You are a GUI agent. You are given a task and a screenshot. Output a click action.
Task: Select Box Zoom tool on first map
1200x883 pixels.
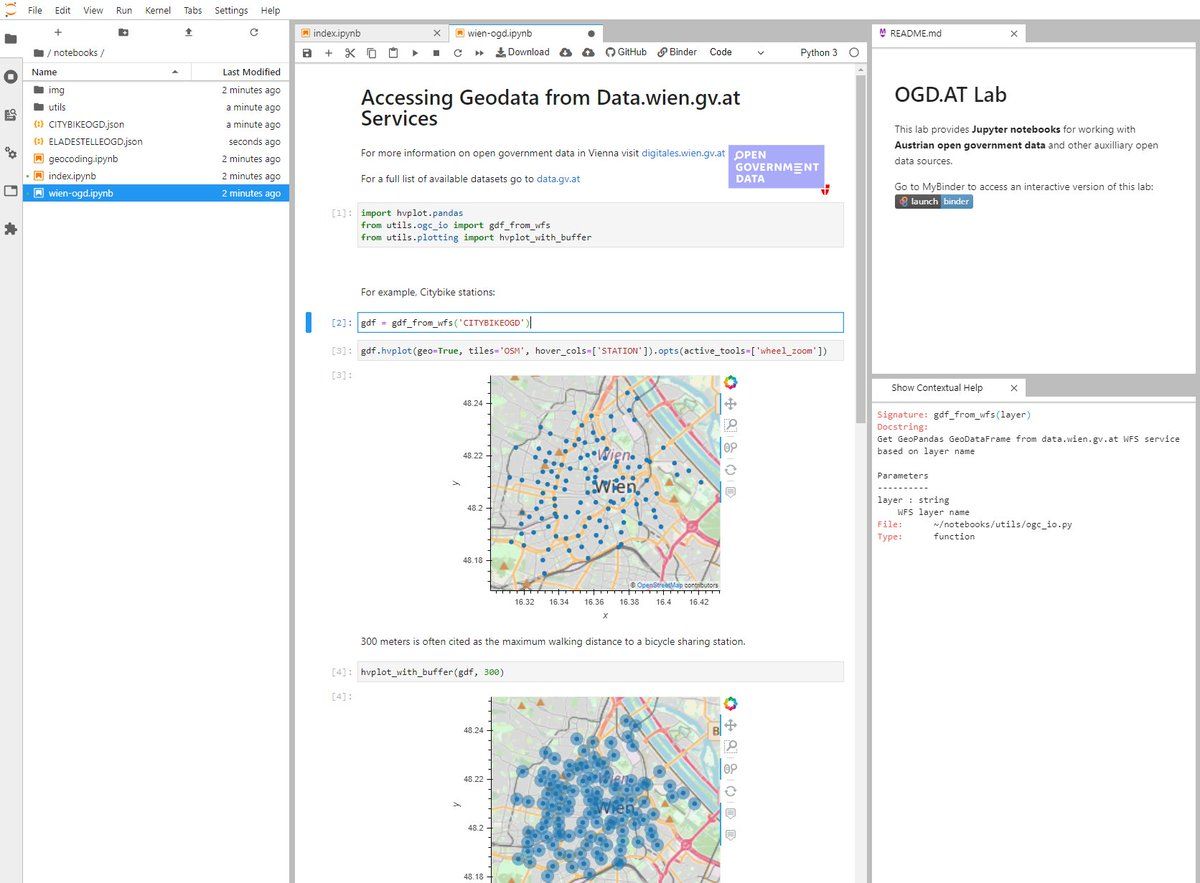731,425
